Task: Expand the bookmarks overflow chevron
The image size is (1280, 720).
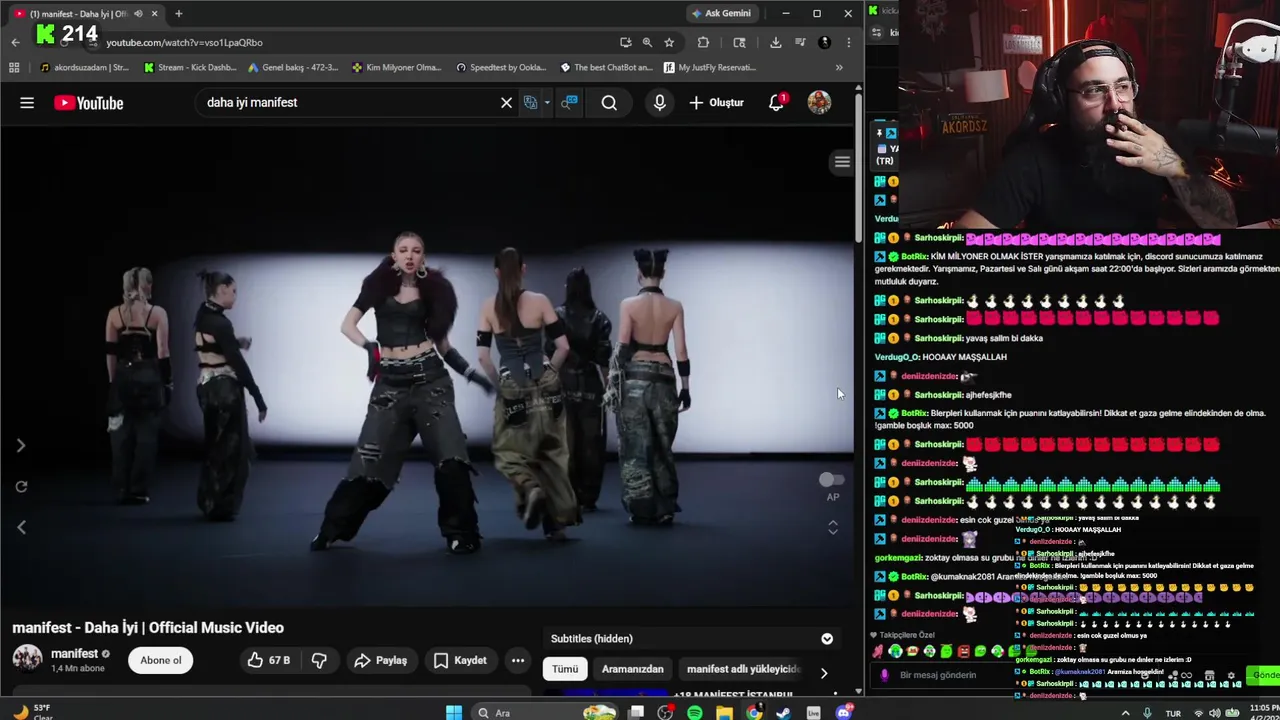Action: pos(839,68)
